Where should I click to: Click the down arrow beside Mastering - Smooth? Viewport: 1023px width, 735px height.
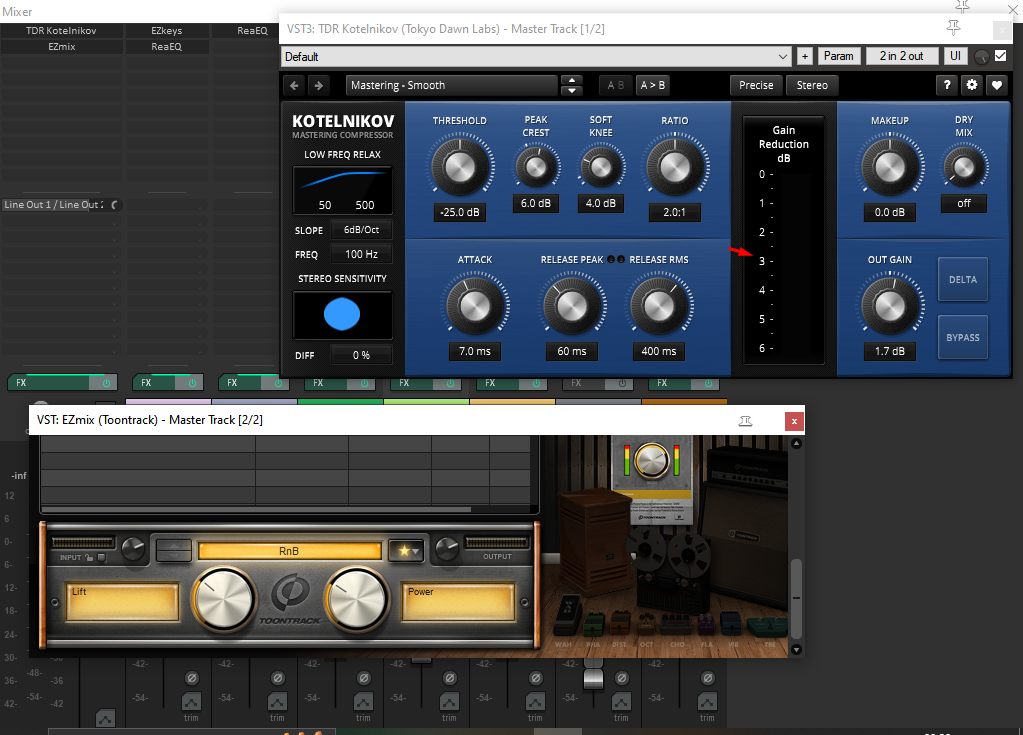572,90
